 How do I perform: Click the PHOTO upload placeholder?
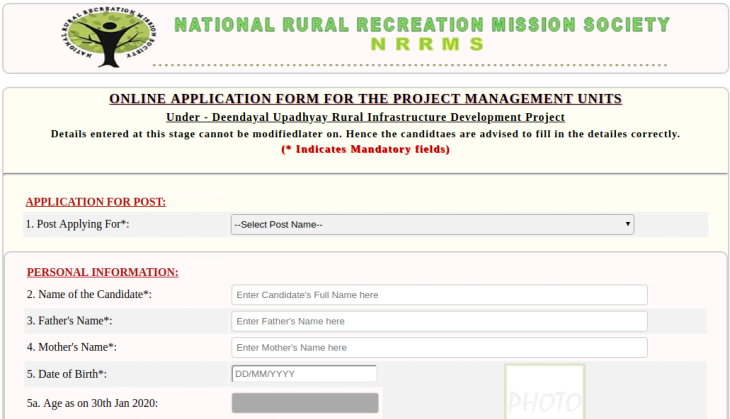tap(545, 392)
